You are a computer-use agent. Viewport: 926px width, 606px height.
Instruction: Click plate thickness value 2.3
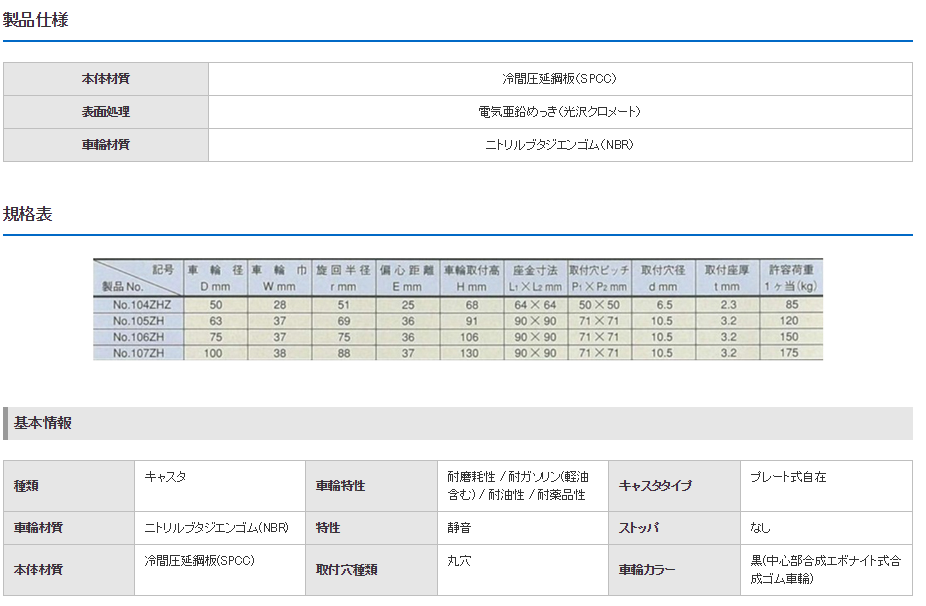[x=728, y=305]
